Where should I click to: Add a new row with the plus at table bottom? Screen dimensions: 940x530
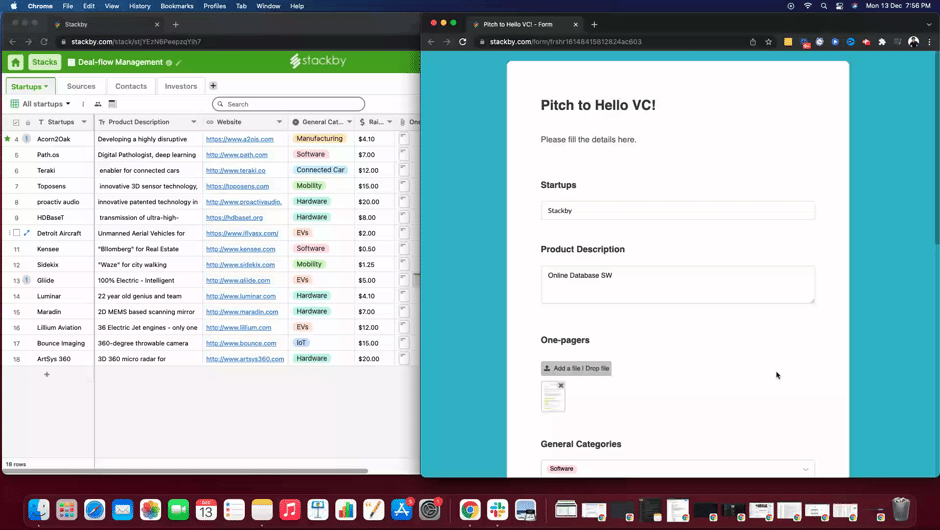tap(47, 375)
